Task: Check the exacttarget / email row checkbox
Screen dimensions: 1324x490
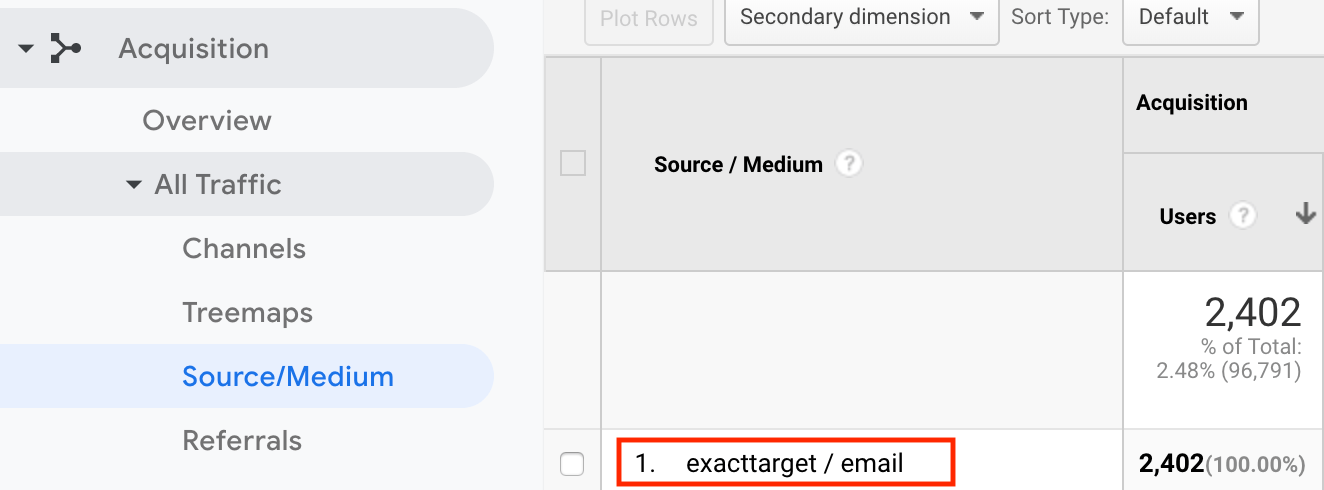Action: (x=572, y=464)
